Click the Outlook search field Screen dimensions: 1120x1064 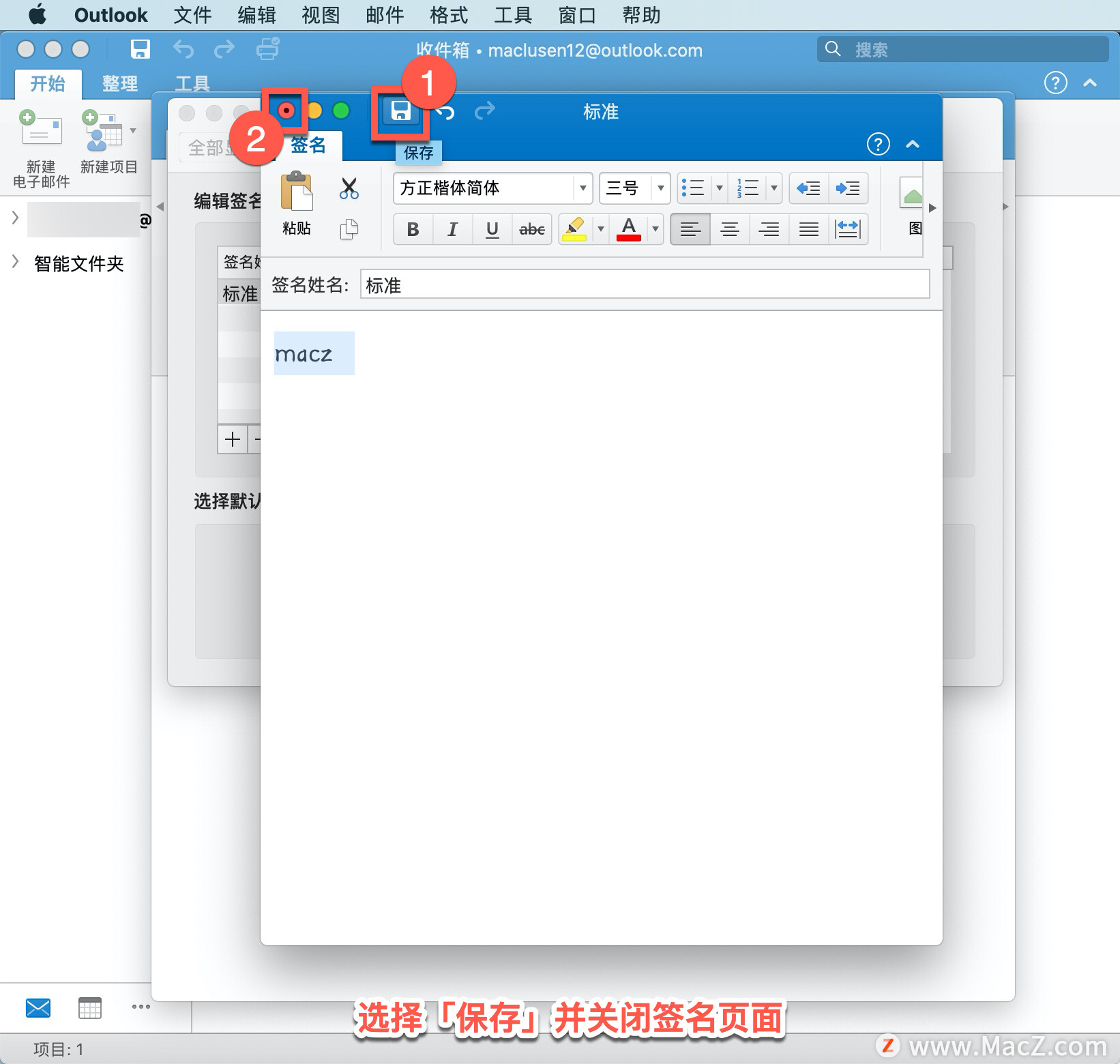coord(962,49)
